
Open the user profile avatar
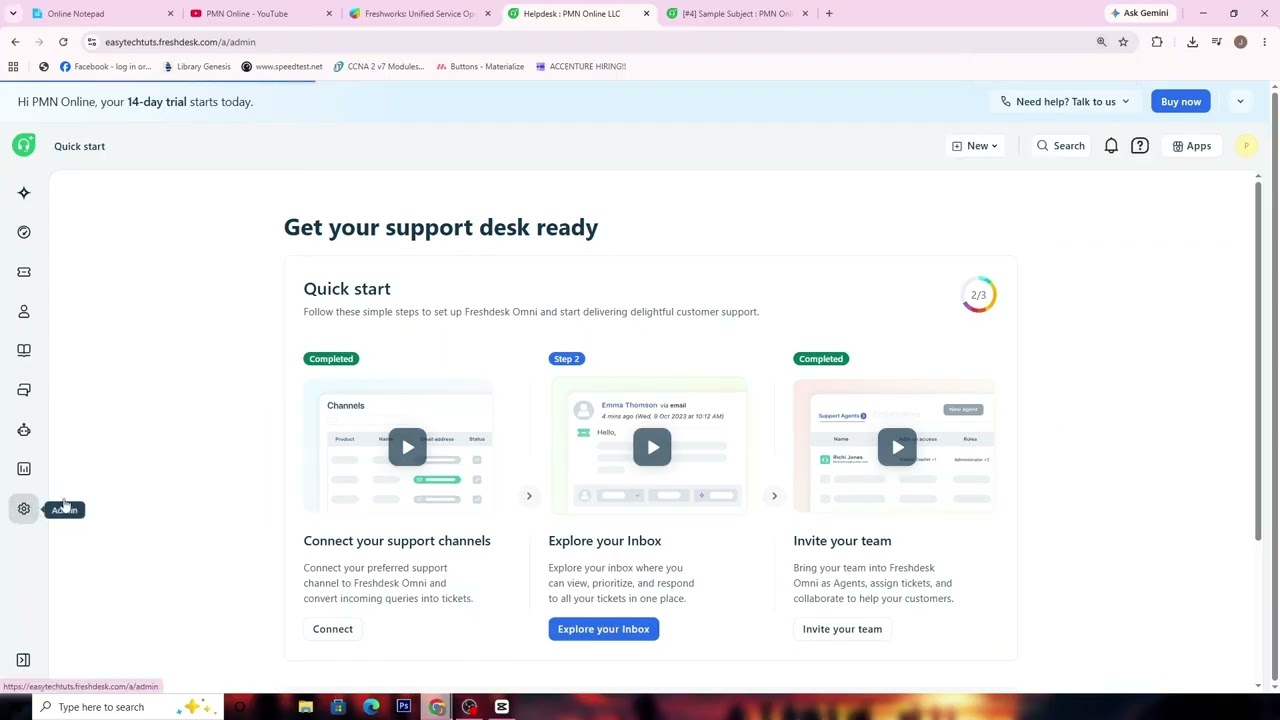point(1246,146)
